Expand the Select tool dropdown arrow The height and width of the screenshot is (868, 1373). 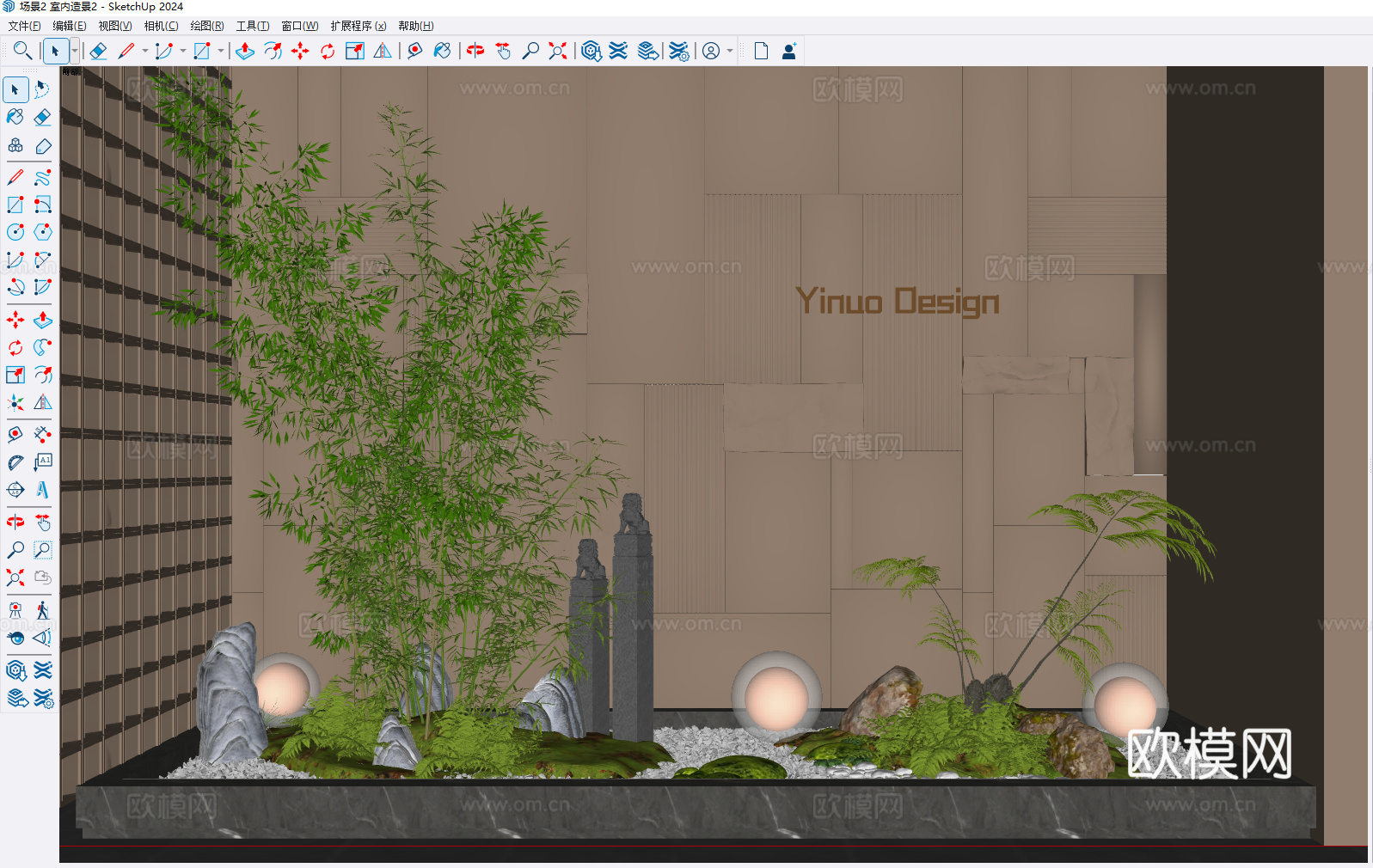(x=75, y=52)
